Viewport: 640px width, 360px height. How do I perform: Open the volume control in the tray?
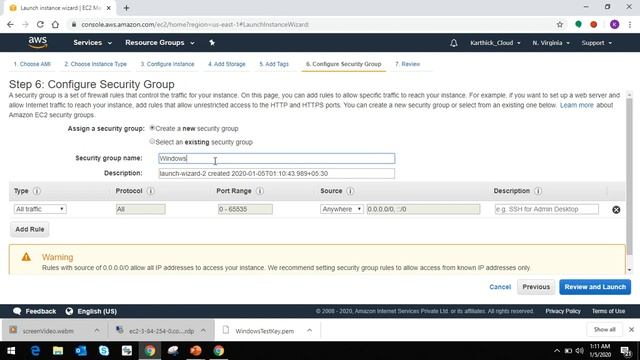580,351
